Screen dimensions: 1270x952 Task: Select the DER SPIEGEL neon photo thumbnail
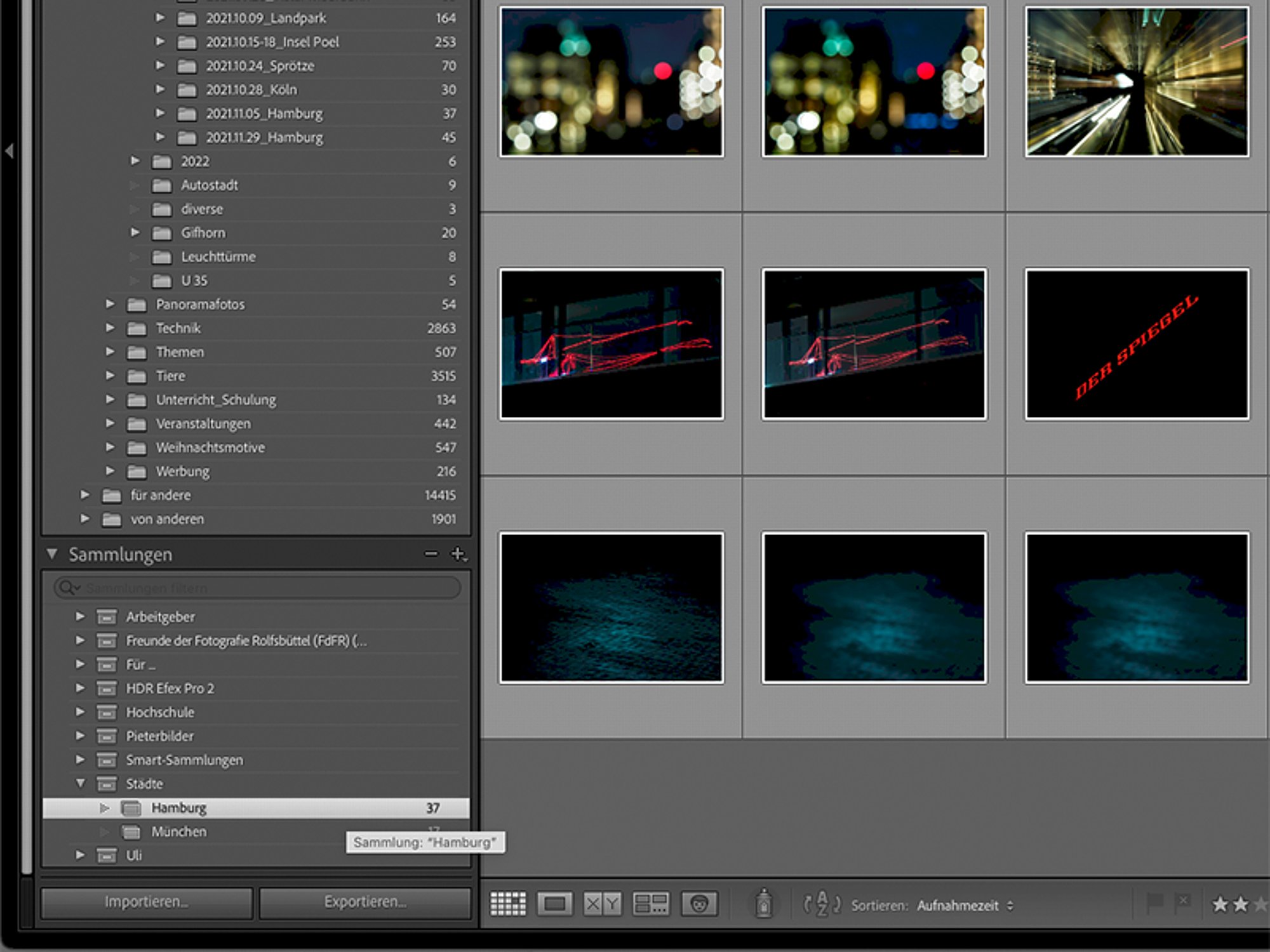point(1137,344)
